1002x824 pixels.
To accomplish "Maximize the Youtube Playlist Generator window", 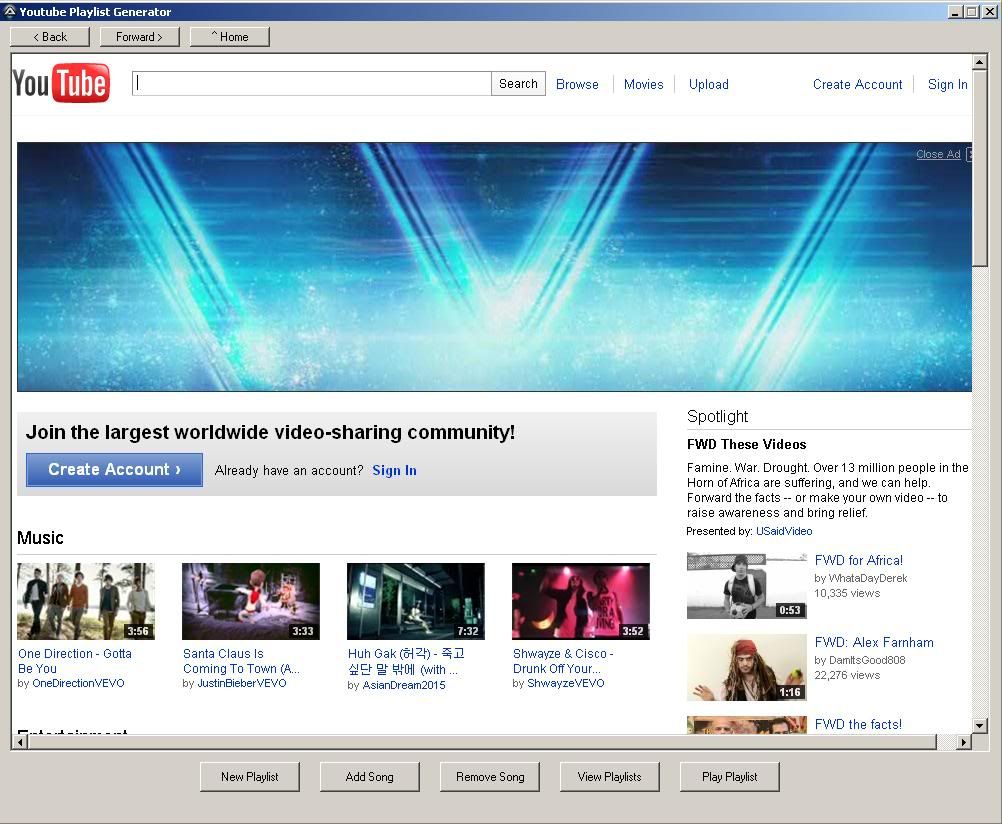I will pyautogui.click(x=971, y=12).
